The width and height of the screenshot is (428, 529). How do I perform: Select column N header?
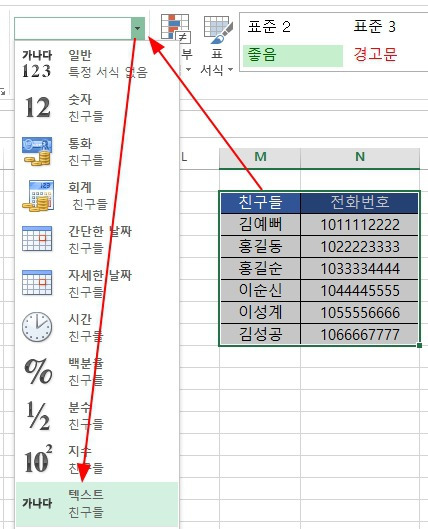pos(360,157)
